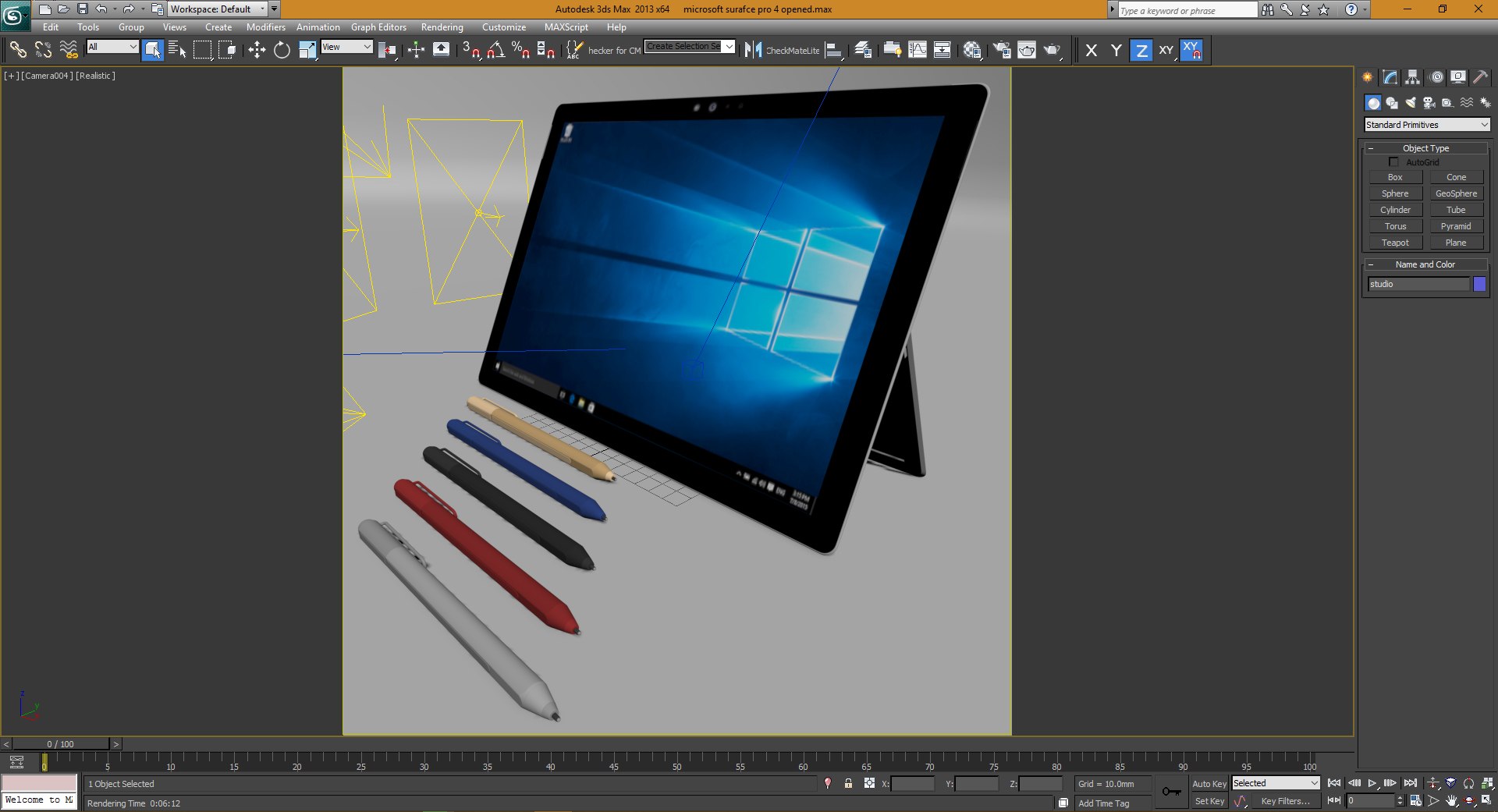1498x812 pixels.
Task: Open the Standard Primitives dropdown
Action: tap(1427, 125)
